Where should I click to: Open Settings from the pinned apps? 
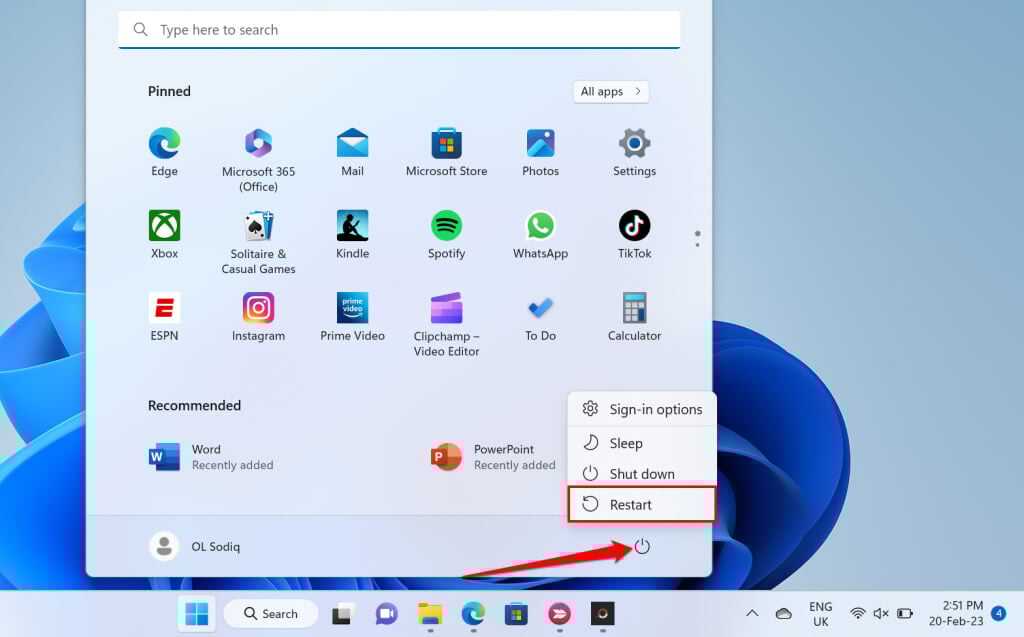point(634,152)
